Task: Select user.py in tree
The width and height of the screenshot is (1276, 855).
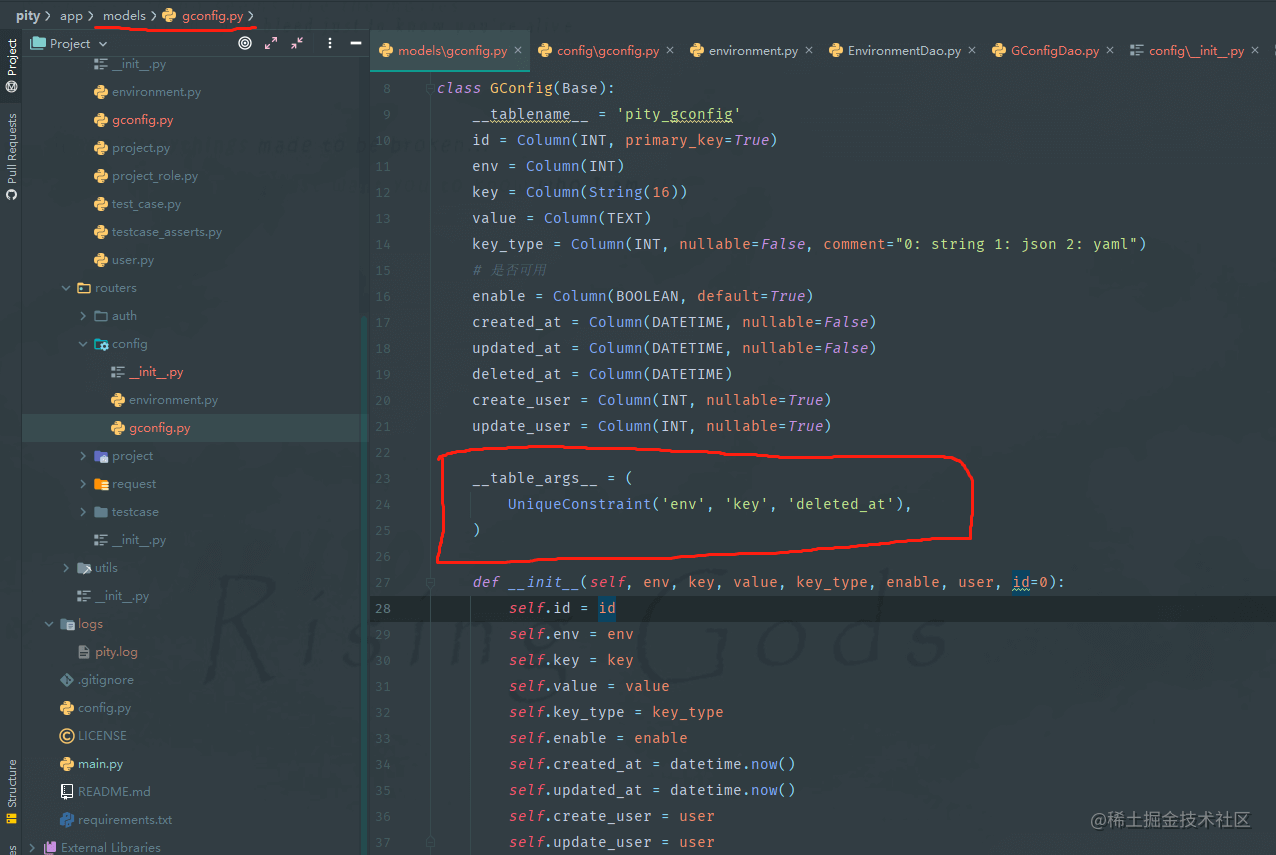Action: pyautogui.click(x=133, y=260)
